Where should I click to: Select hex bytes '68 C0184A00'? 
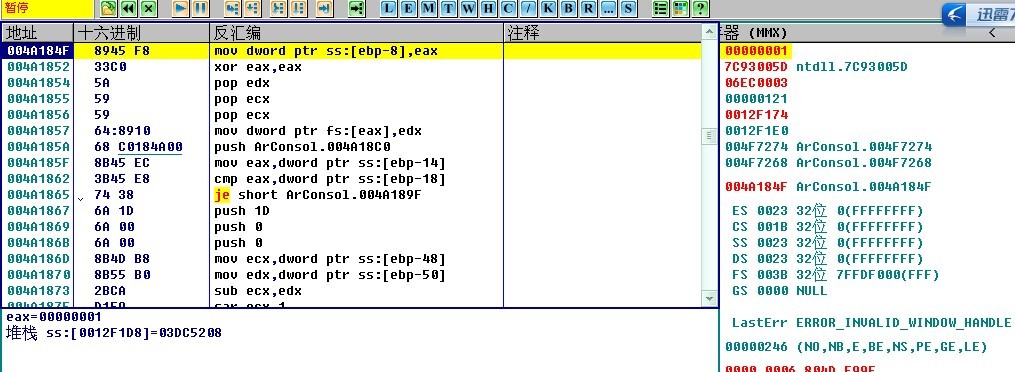click(139, 147)
